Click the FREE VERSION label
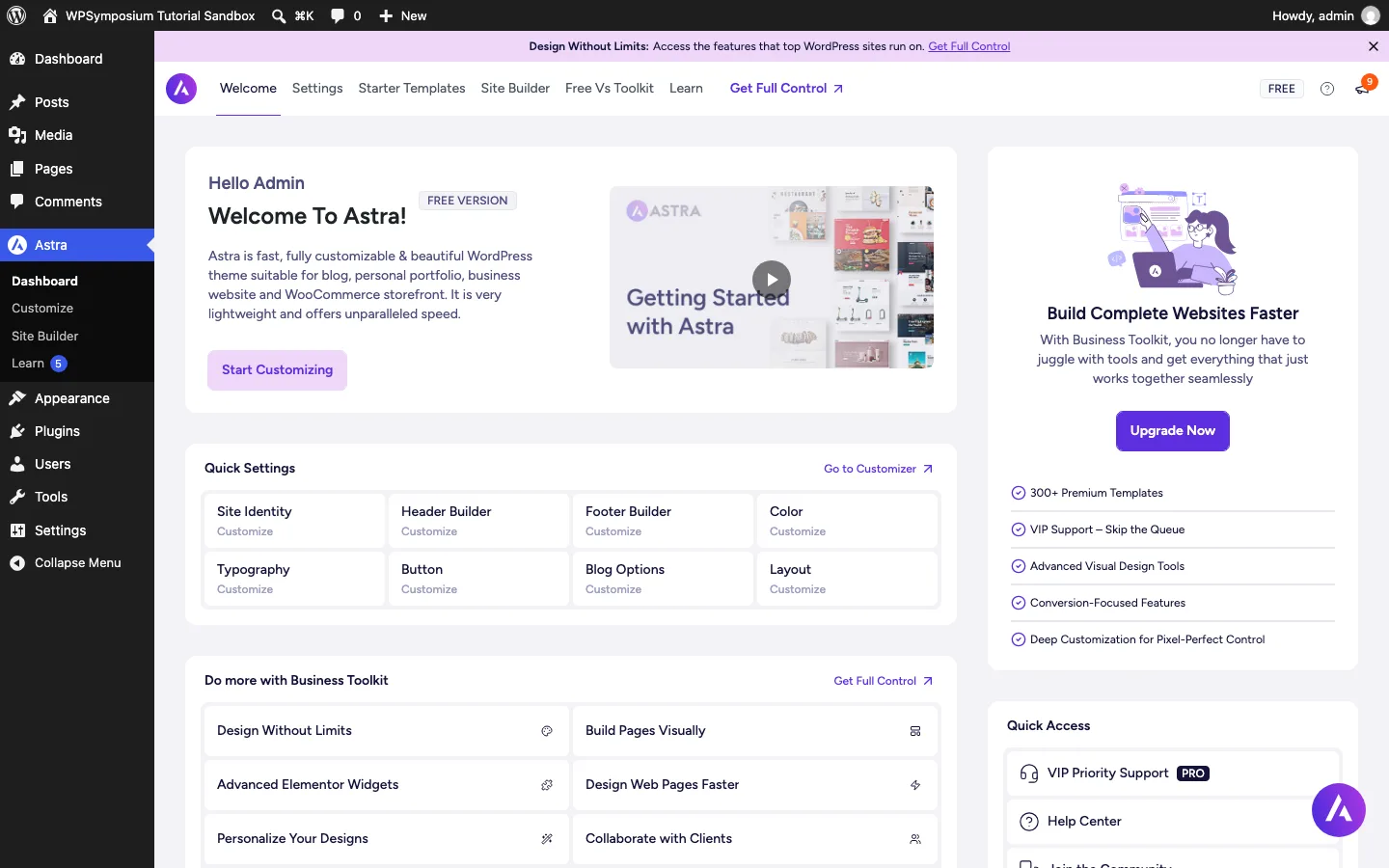The width and height of the screenshot is (1389, 868). point(468,201)
